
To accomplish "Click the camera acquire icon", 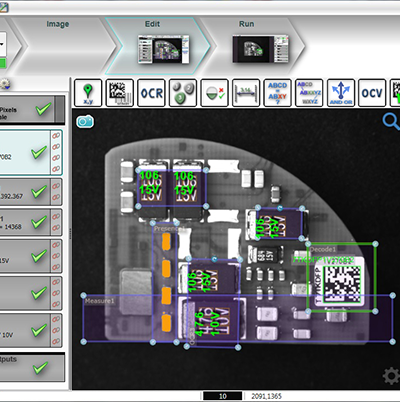I will pos(85,122).
